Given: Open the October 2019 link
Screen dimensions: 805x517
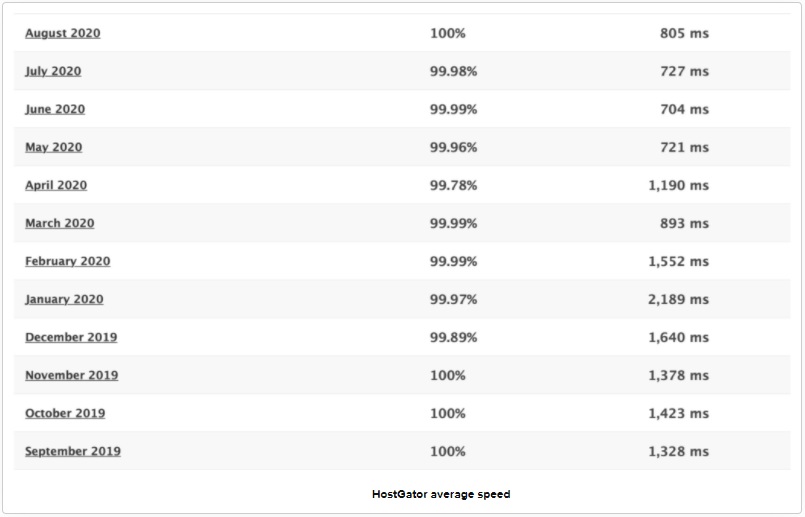Looking at the screenshot, I should pyautogui.click(x=65, y=413).
